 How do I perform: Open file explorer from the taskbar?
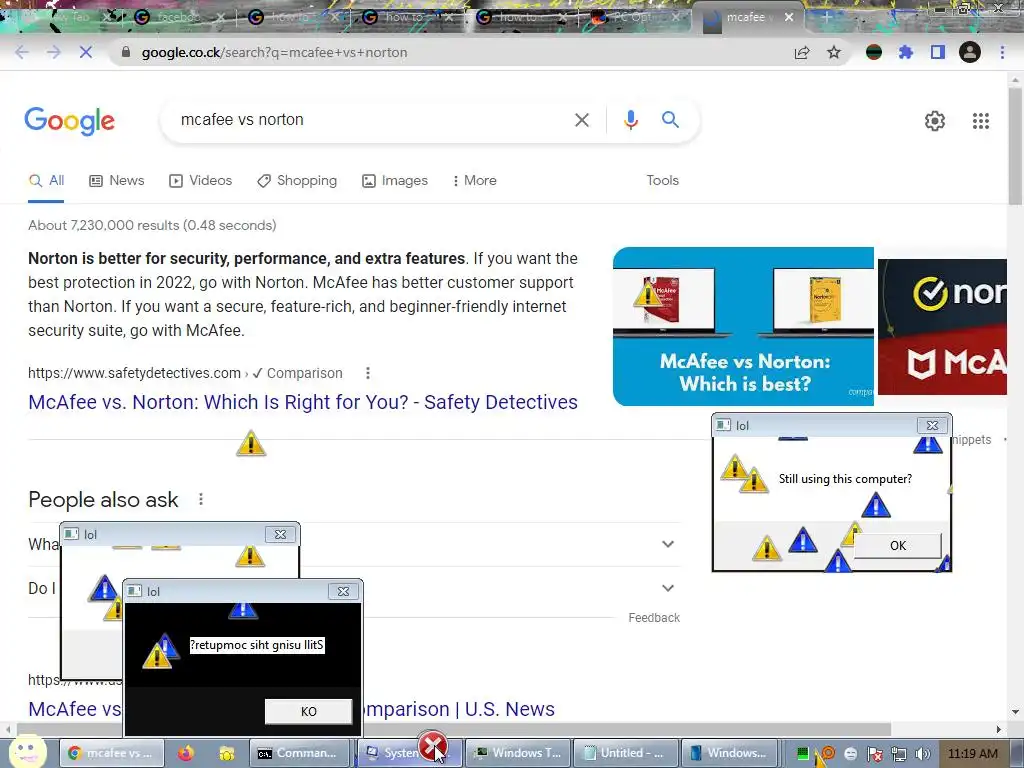click(x=227, y=753)
